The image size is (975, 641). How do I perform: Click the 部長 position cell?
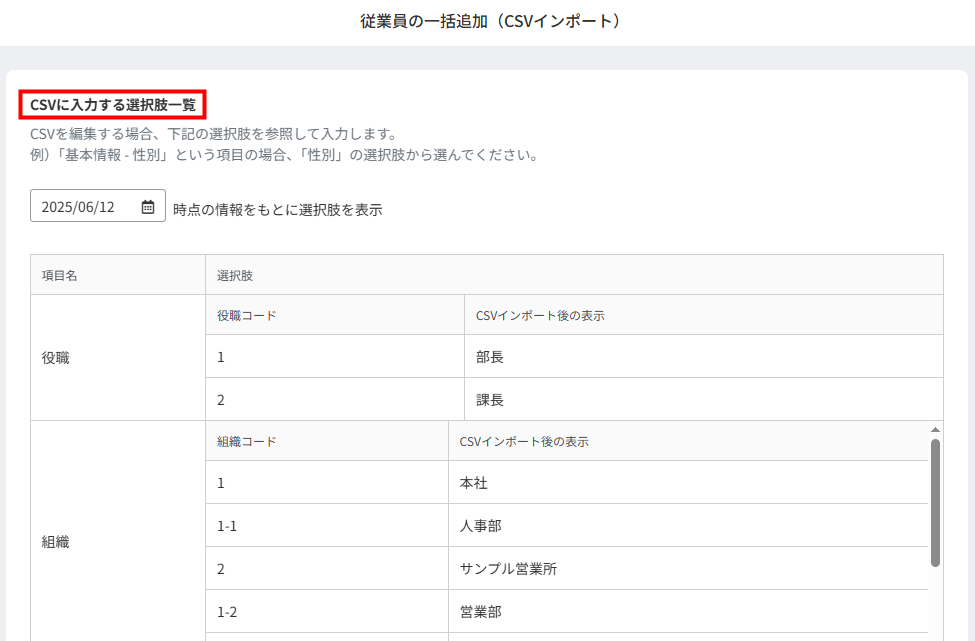[x=704, y=356]
